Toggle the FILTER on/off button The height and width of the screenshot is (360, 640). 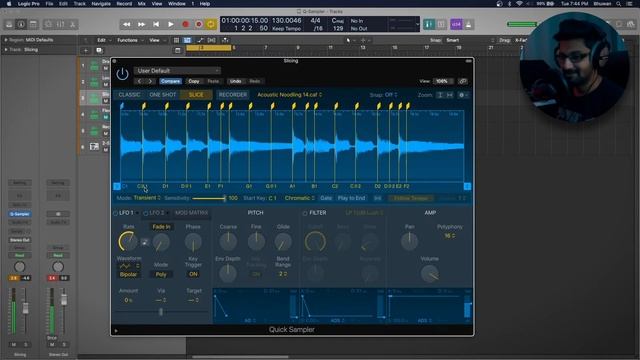[x=305, y=213]
